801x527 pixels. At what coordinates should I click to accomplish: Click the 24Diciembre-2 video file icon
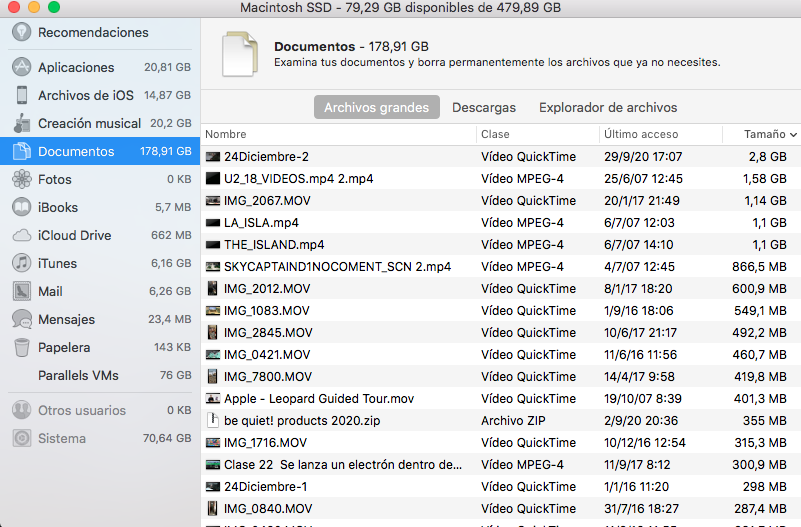(213, 157)
